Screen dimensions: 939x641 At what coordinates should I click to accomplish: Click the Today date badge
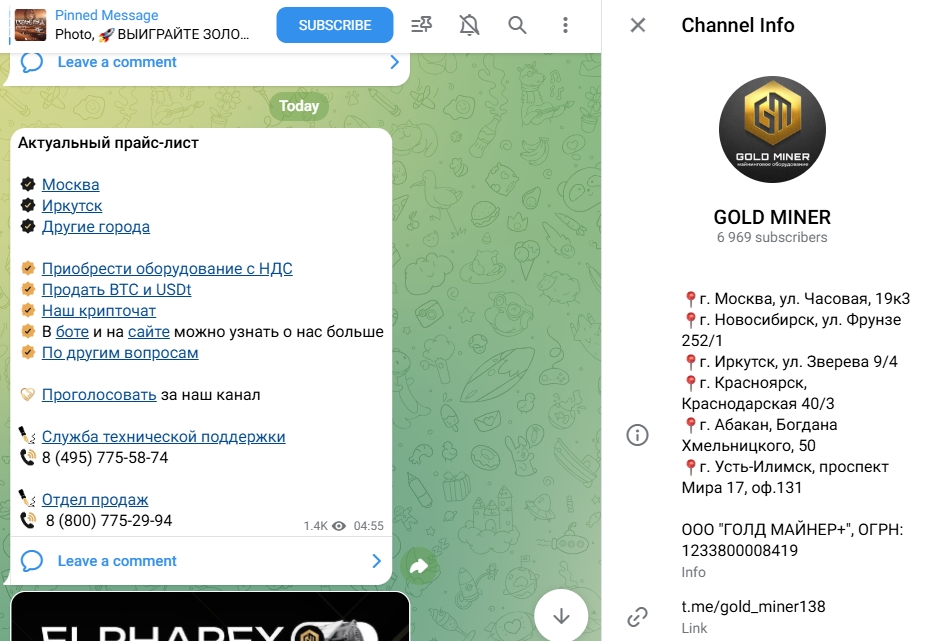(299, 106)
